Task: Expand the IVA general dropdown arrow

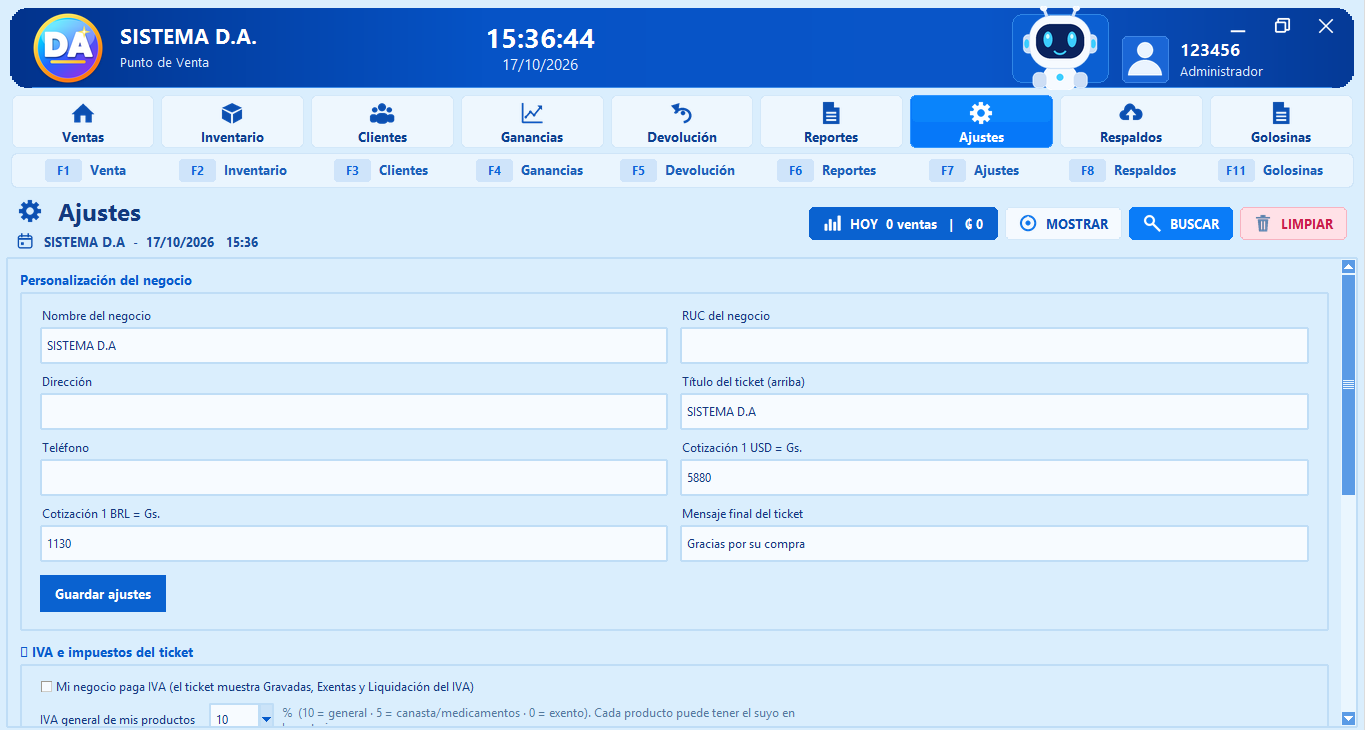Action: [266, 718]
